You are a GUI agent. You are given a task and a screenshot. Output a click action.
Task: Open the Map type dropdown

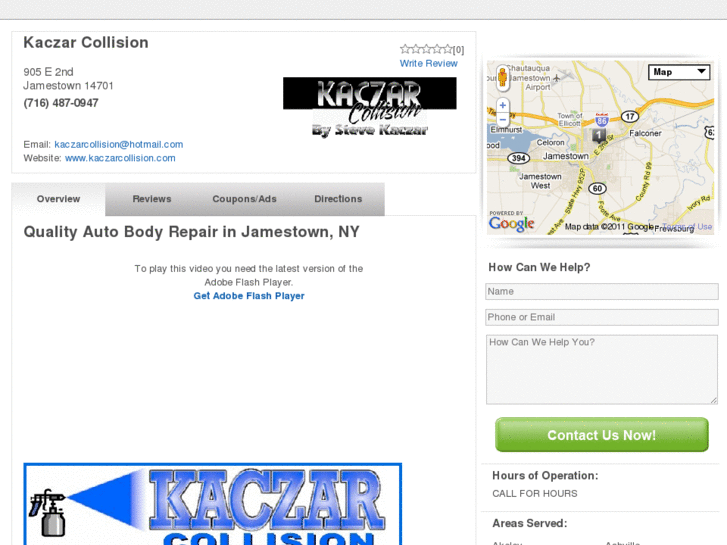tap(679, 72)
